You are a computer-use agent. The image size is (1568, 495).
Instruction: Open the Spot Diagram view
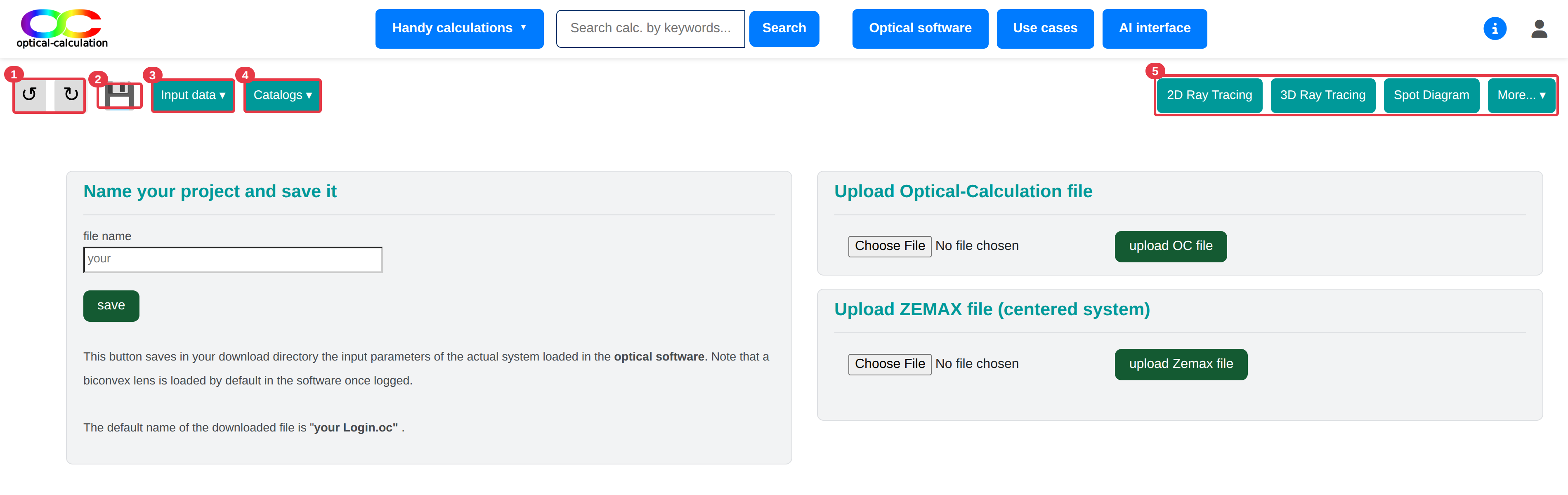(1431, 95)
